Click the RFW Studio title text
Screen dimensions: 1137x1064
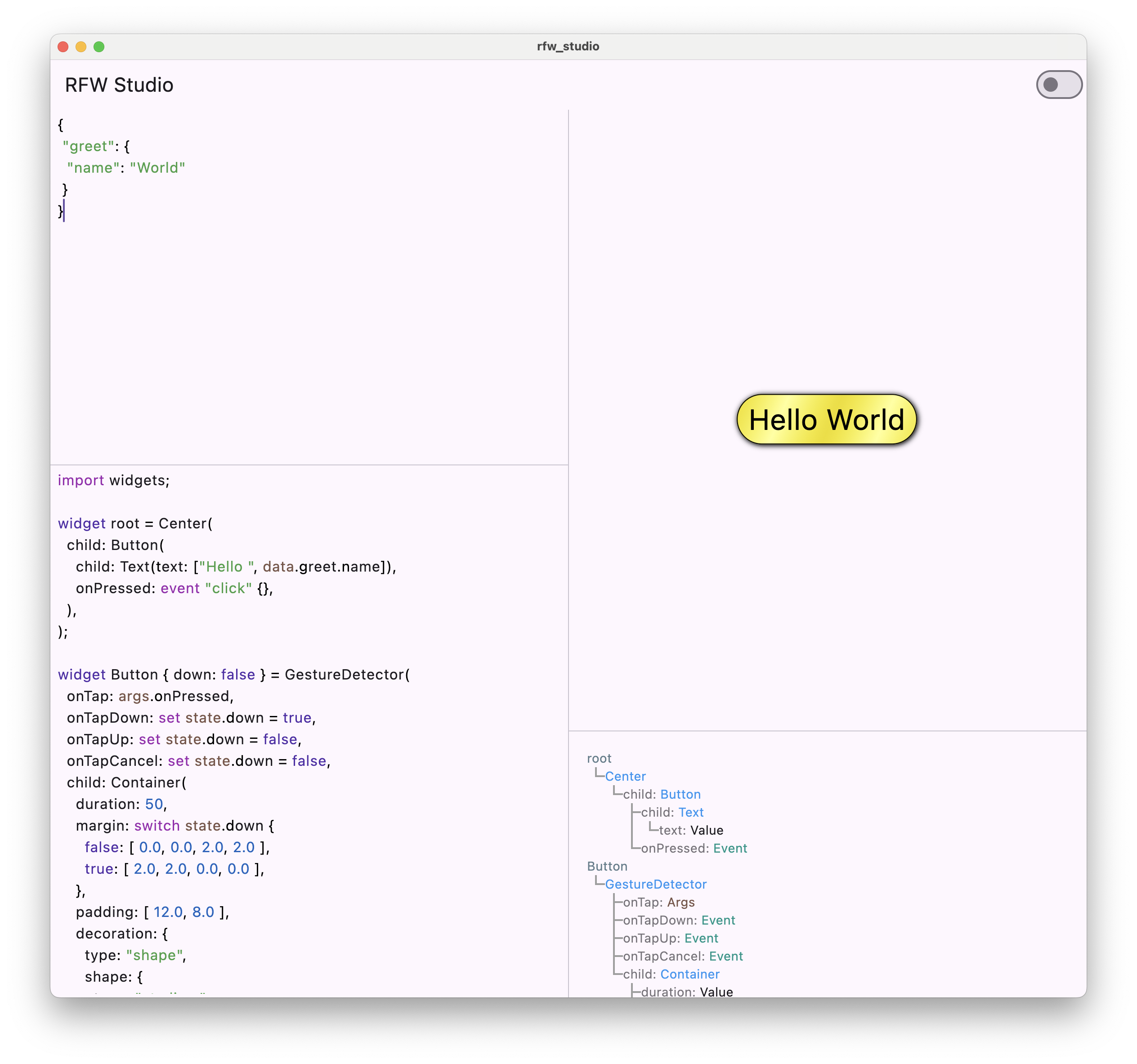click(x=119, y=85)
